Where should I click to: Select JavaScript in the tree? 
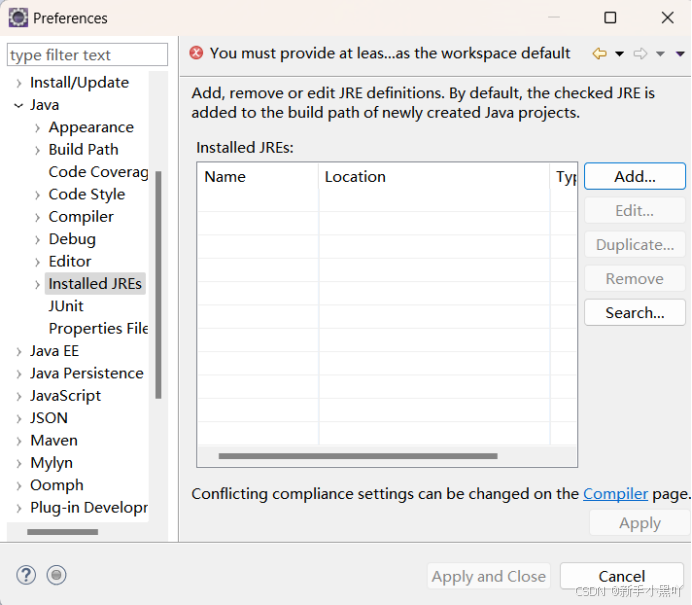(66, 396)
